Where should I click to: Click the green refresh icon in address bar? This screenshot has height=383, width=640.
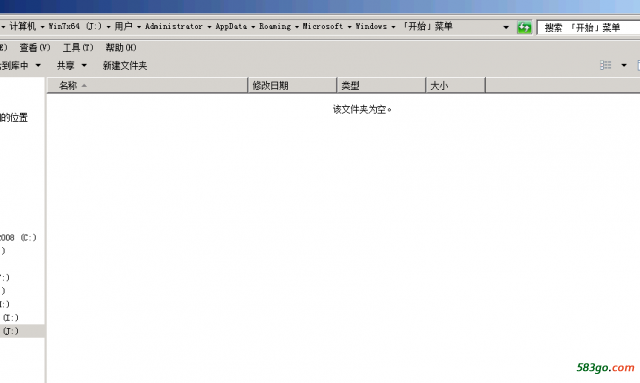click(524, 27)
